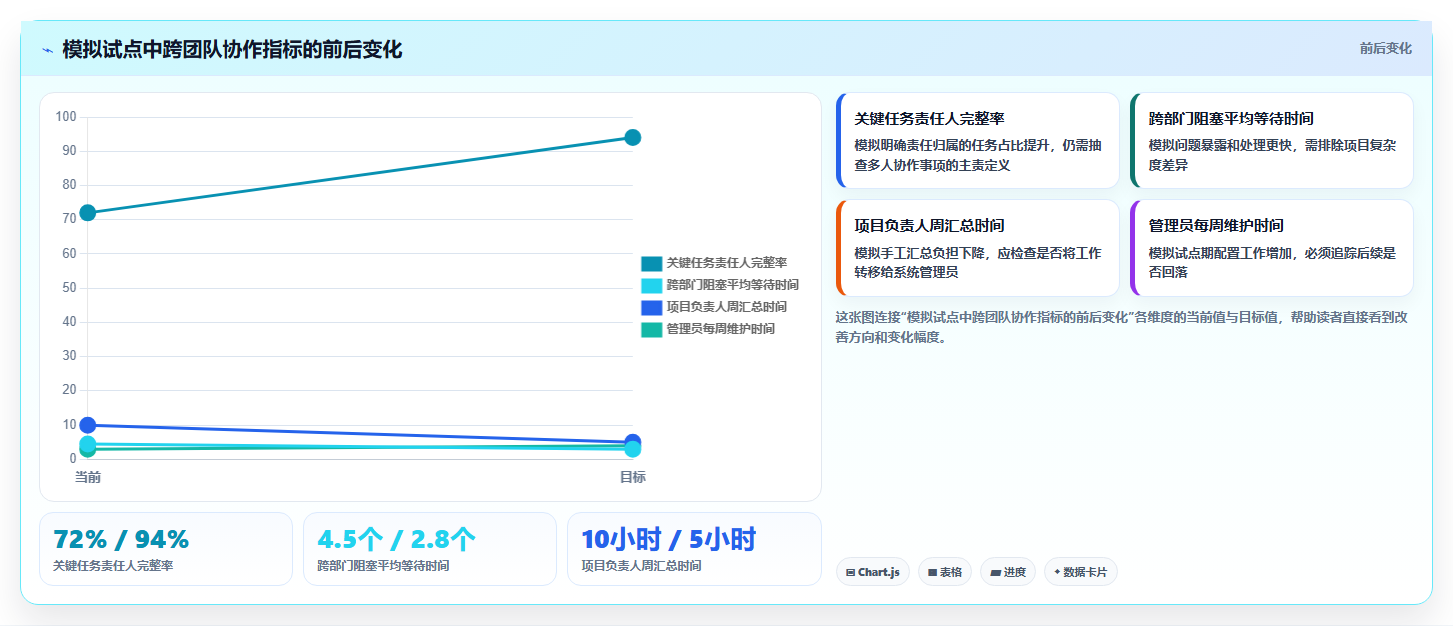
Task: Open the 关键任务责任人完整率 info card
Action: pos(977,141)
